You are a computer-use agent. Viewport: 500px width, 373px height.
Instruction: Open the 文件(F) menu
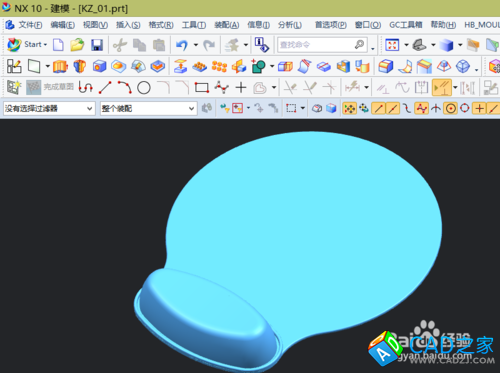coord(30,25)
